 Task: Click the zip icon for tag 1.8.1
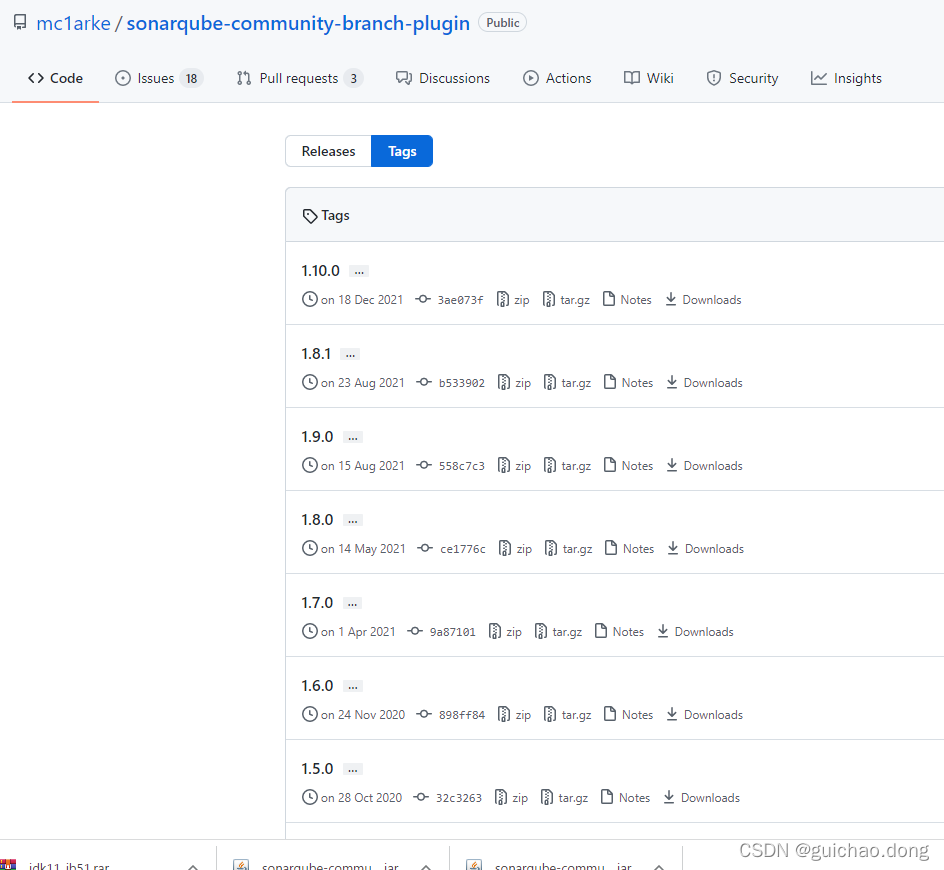tap(504, 382)
